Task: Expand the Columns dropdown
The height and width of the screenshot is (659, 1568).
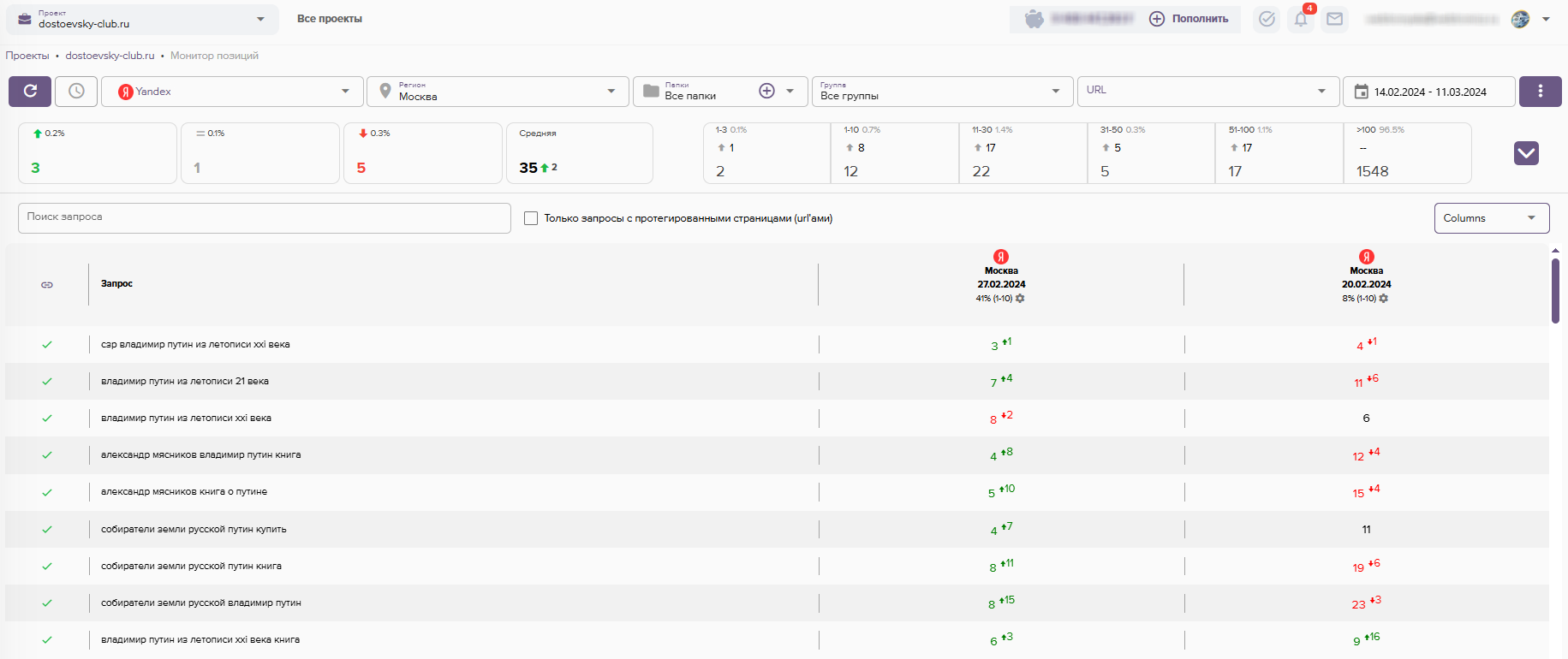Action: click(x=1491, y=218)
